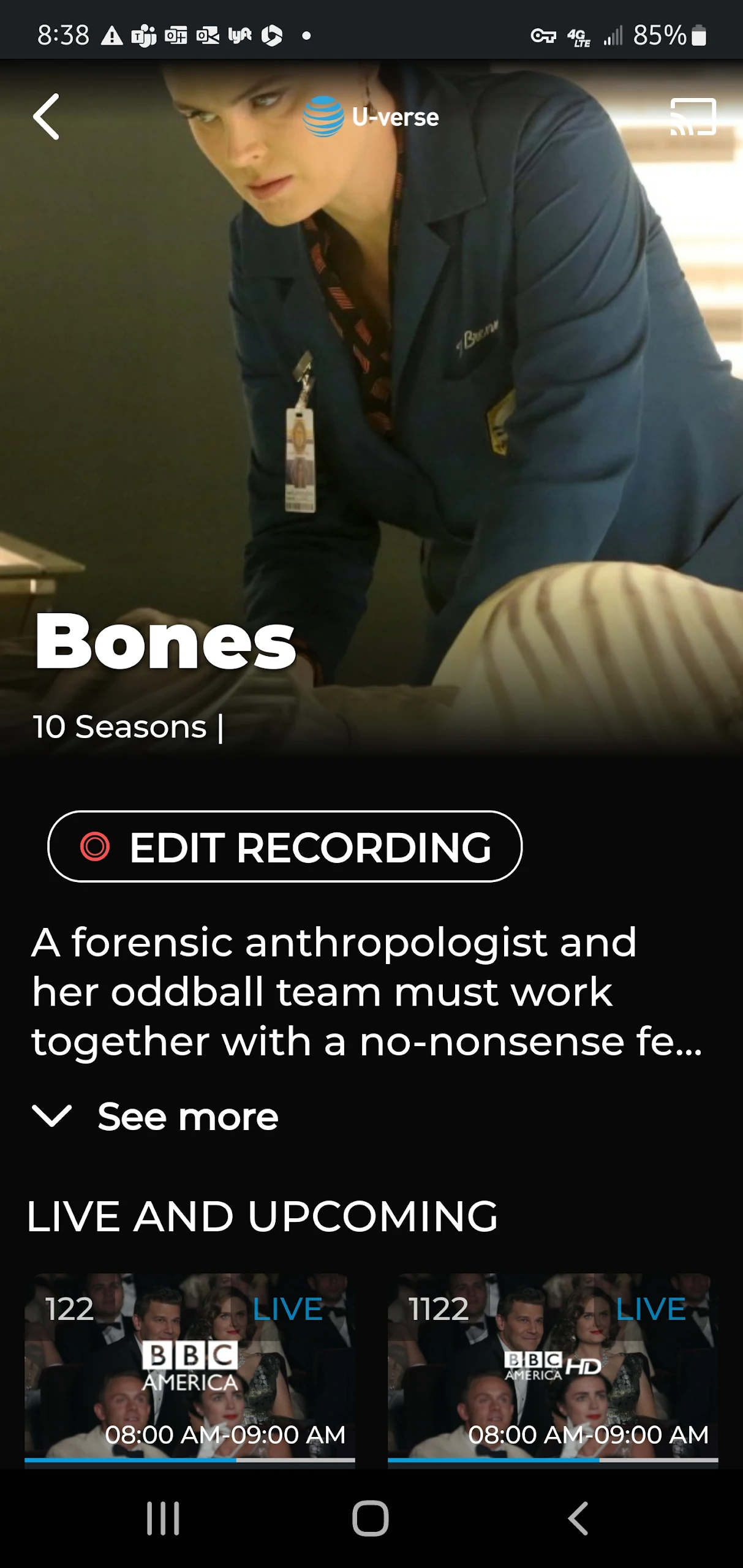Tap the battery status icon

pyautogui.click(x=699, y=36)
